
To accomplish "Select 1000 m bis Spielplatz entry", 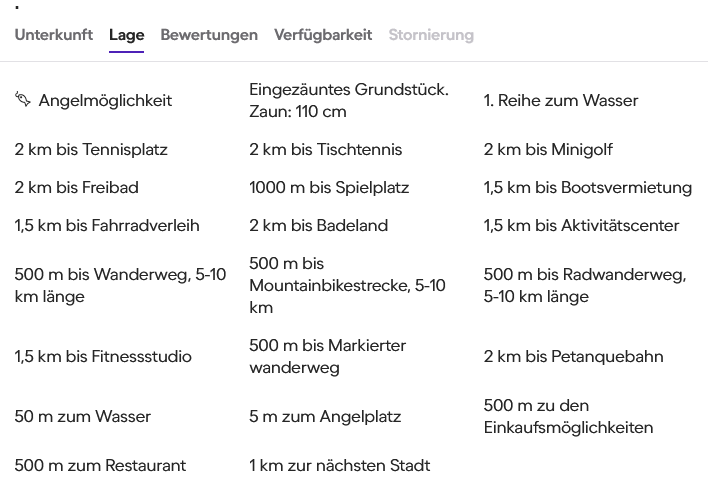I will point(329,187).
